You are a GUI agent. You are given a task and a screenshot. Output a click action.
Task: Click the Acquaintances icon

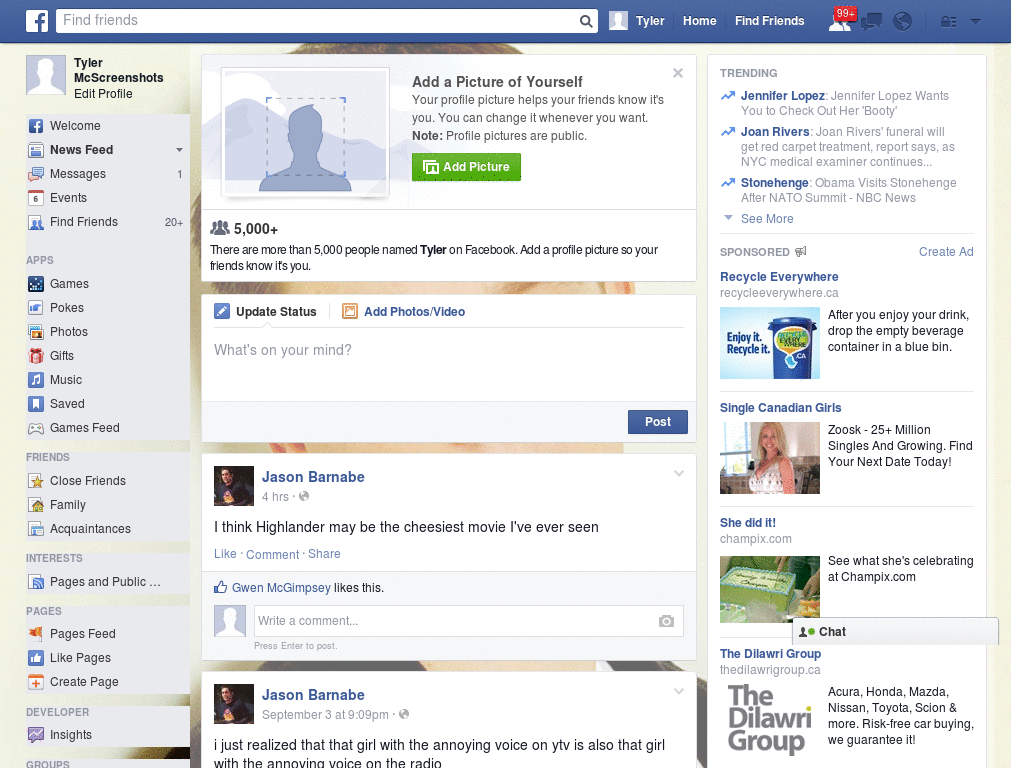pyautogui.click(x=36, y=529)
